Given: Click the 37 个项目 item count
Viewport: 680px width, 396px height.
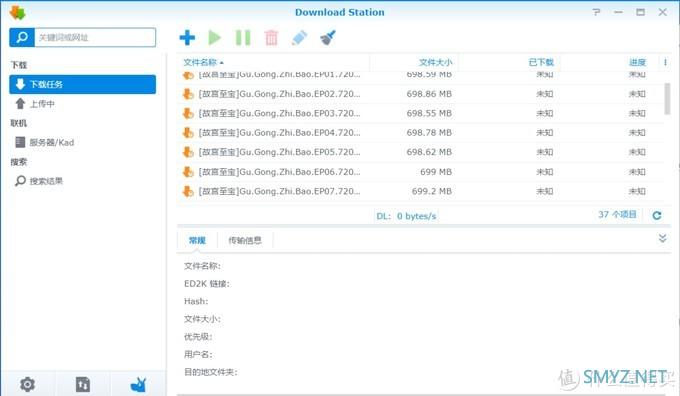Looking at the screenshot, I should (x=617, y=215).
